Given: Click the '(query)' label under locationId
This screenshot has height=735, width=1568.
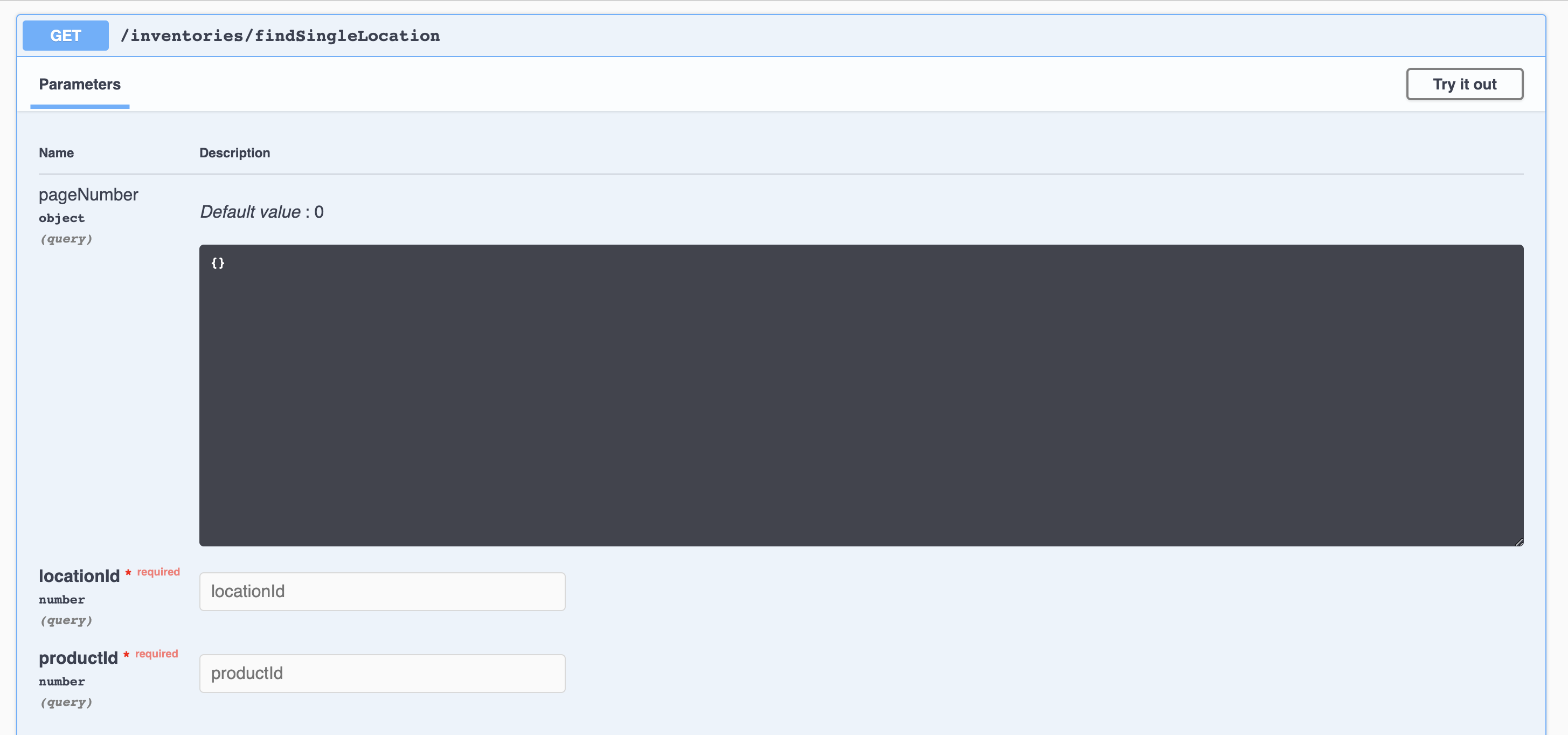Looking at the screenshot, I should (66, 621).
